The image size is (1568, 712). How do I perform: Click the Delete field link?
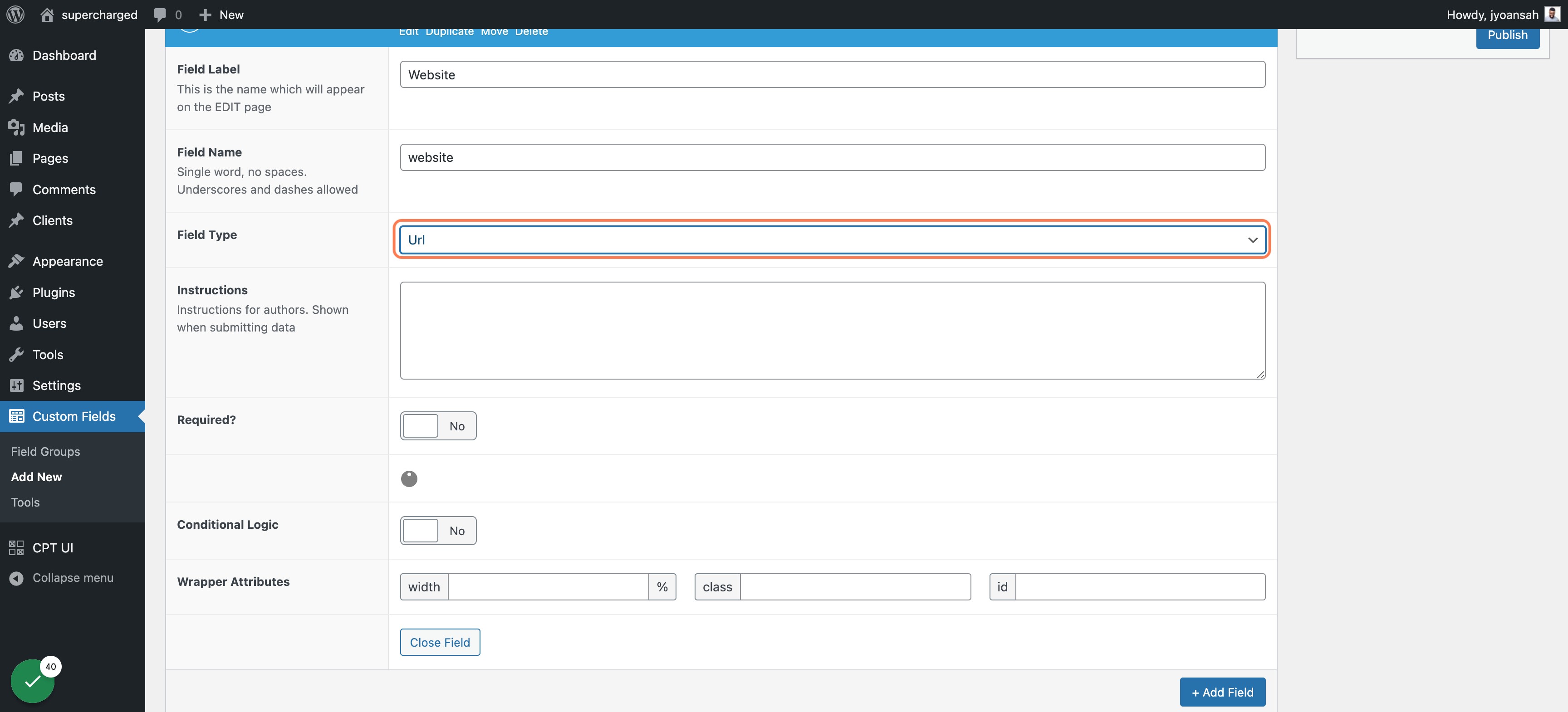(x=531, y=32)
